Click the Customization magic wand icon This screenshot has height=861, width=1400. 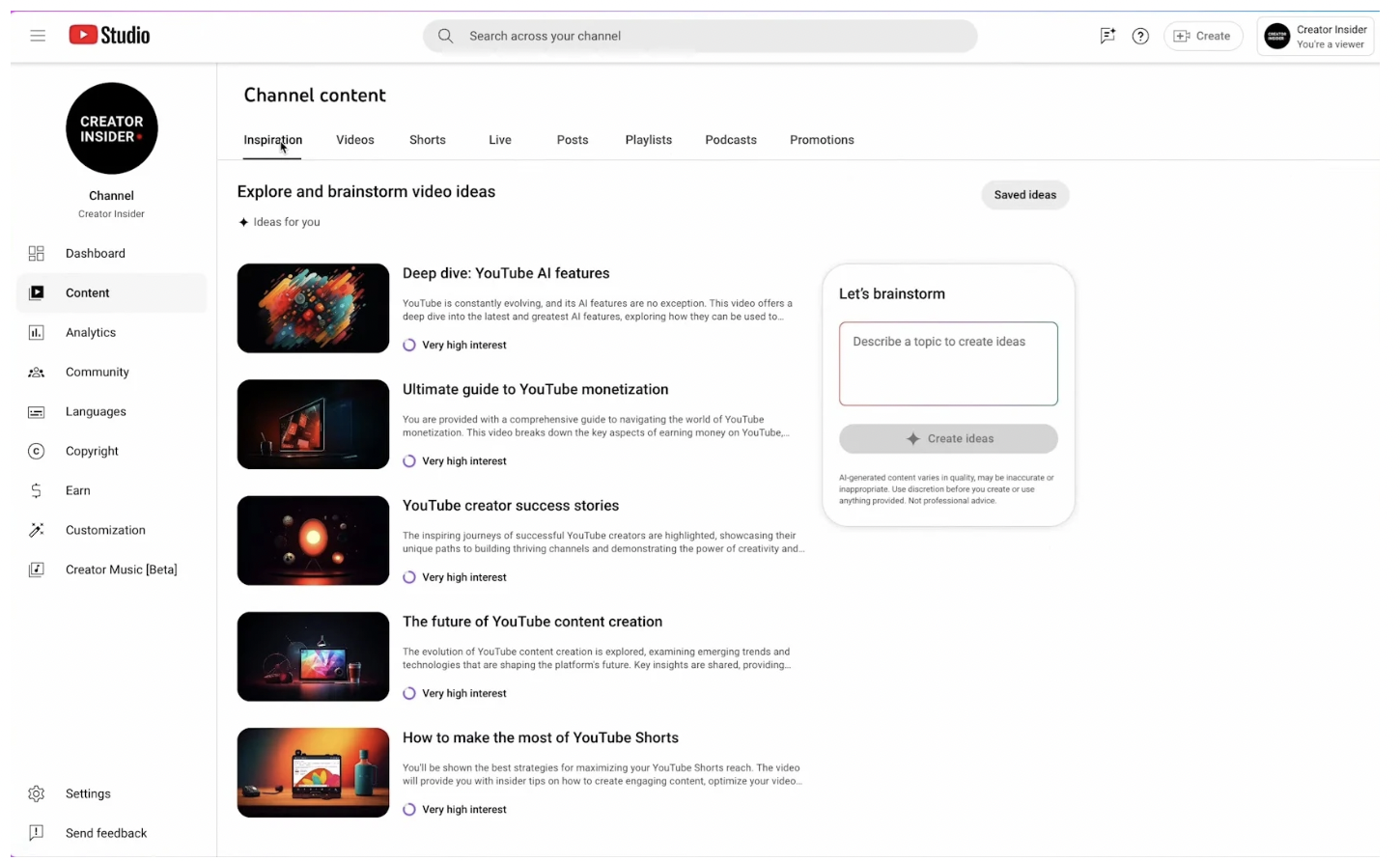(x=37, y=530)
